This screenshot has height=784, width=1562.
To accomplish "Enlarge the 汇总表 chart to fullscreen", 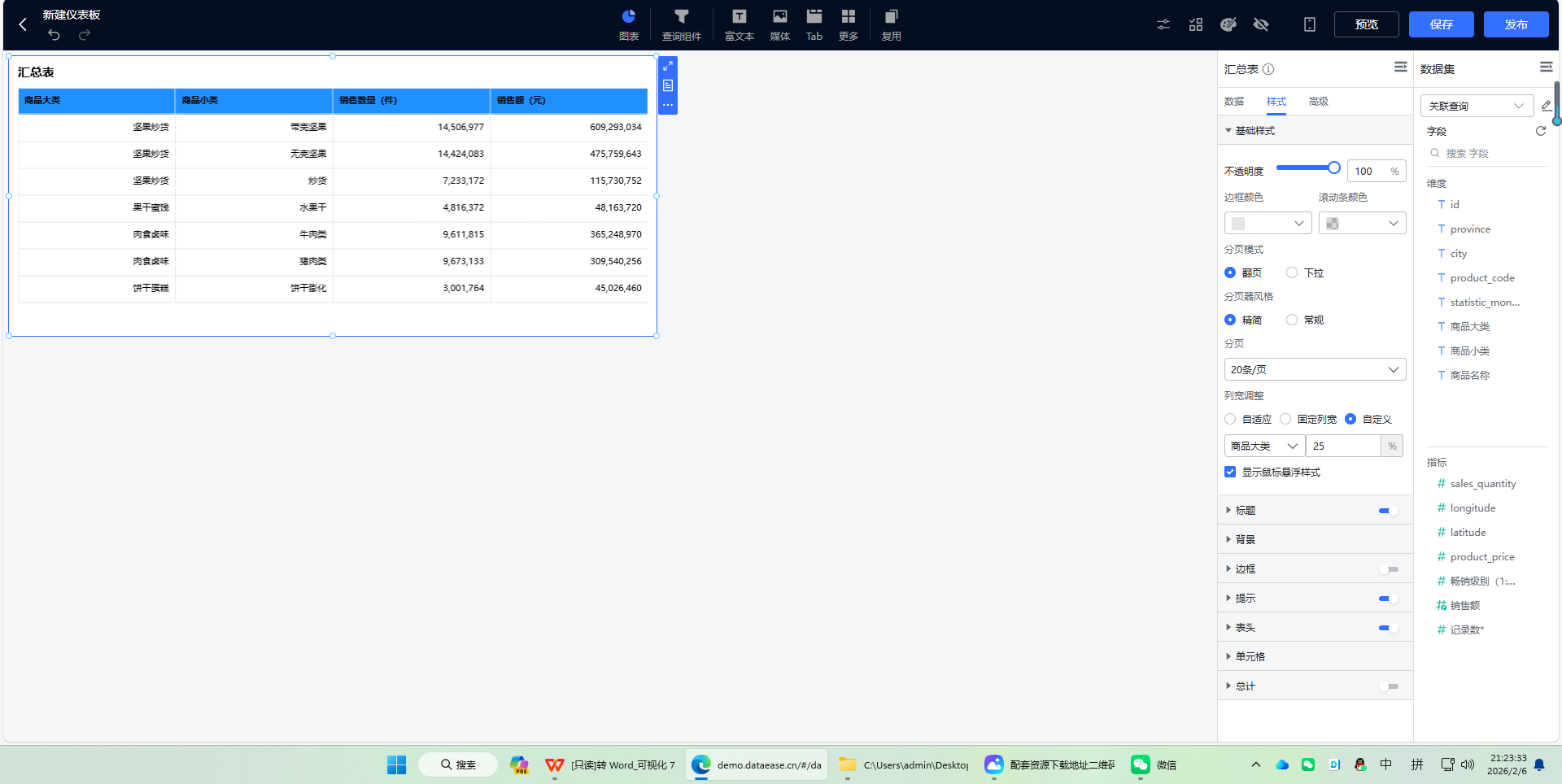I will (668, 66).
